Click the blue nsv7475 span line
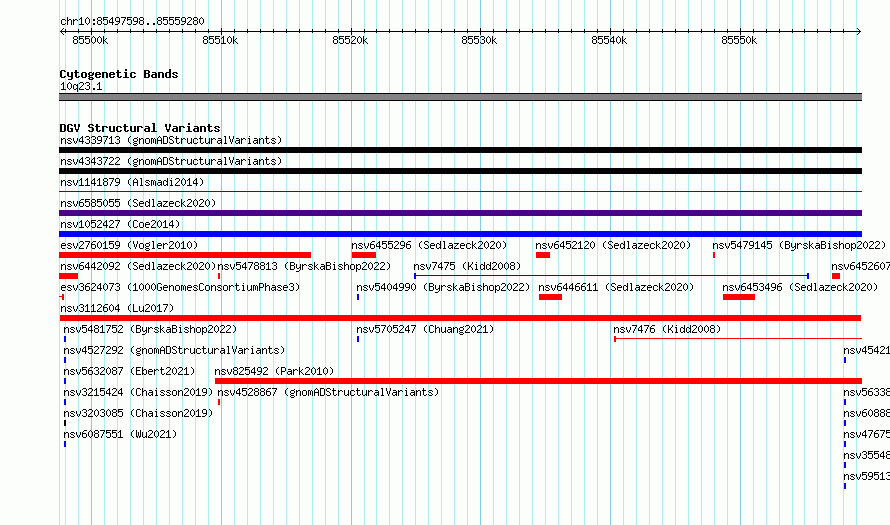The image size is (890, 525). (611, 276)
